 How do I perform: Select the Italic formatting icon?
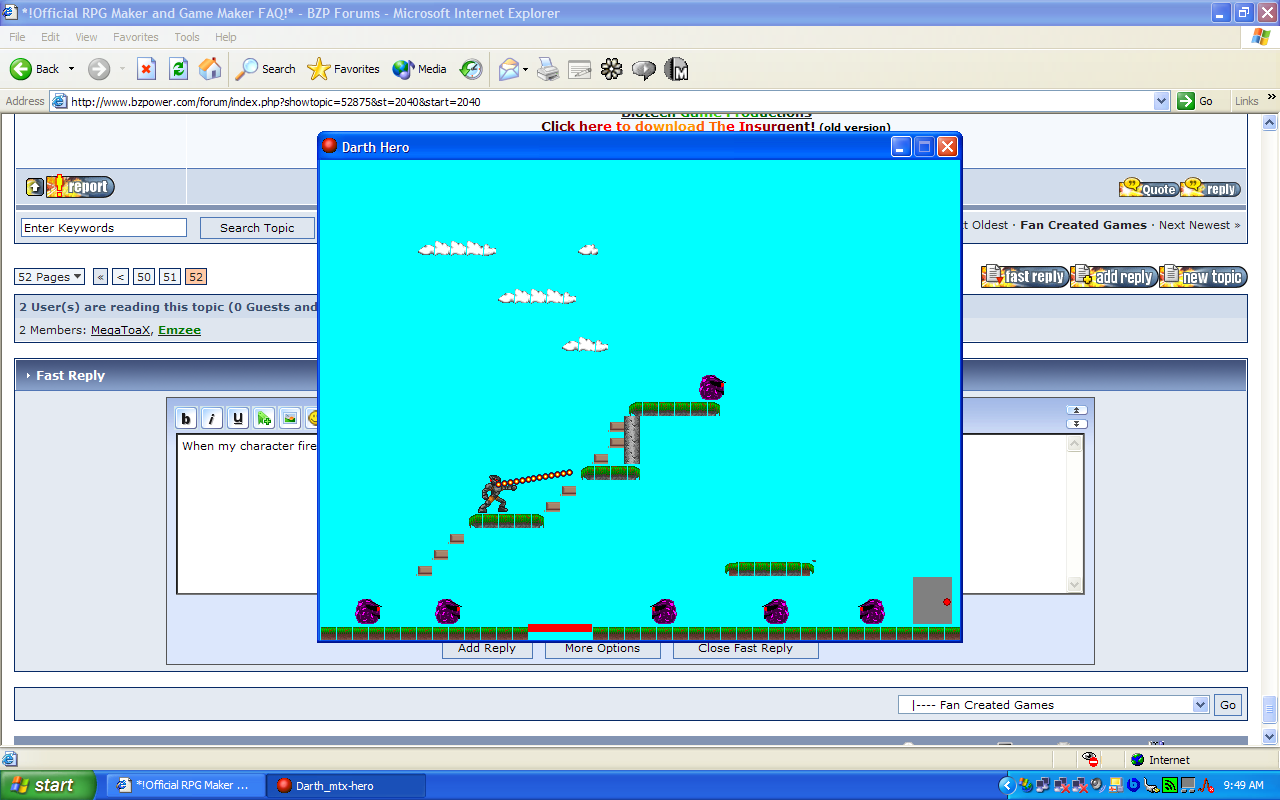pyautogui.click(x=211, y=418)
